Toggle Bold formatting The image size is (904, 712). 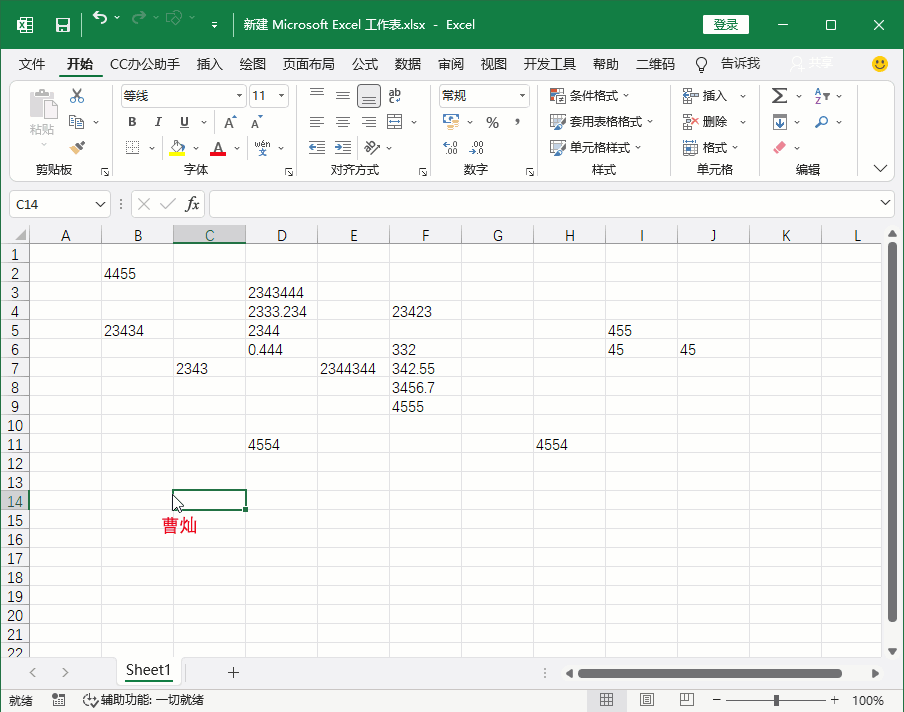[132, 122]
